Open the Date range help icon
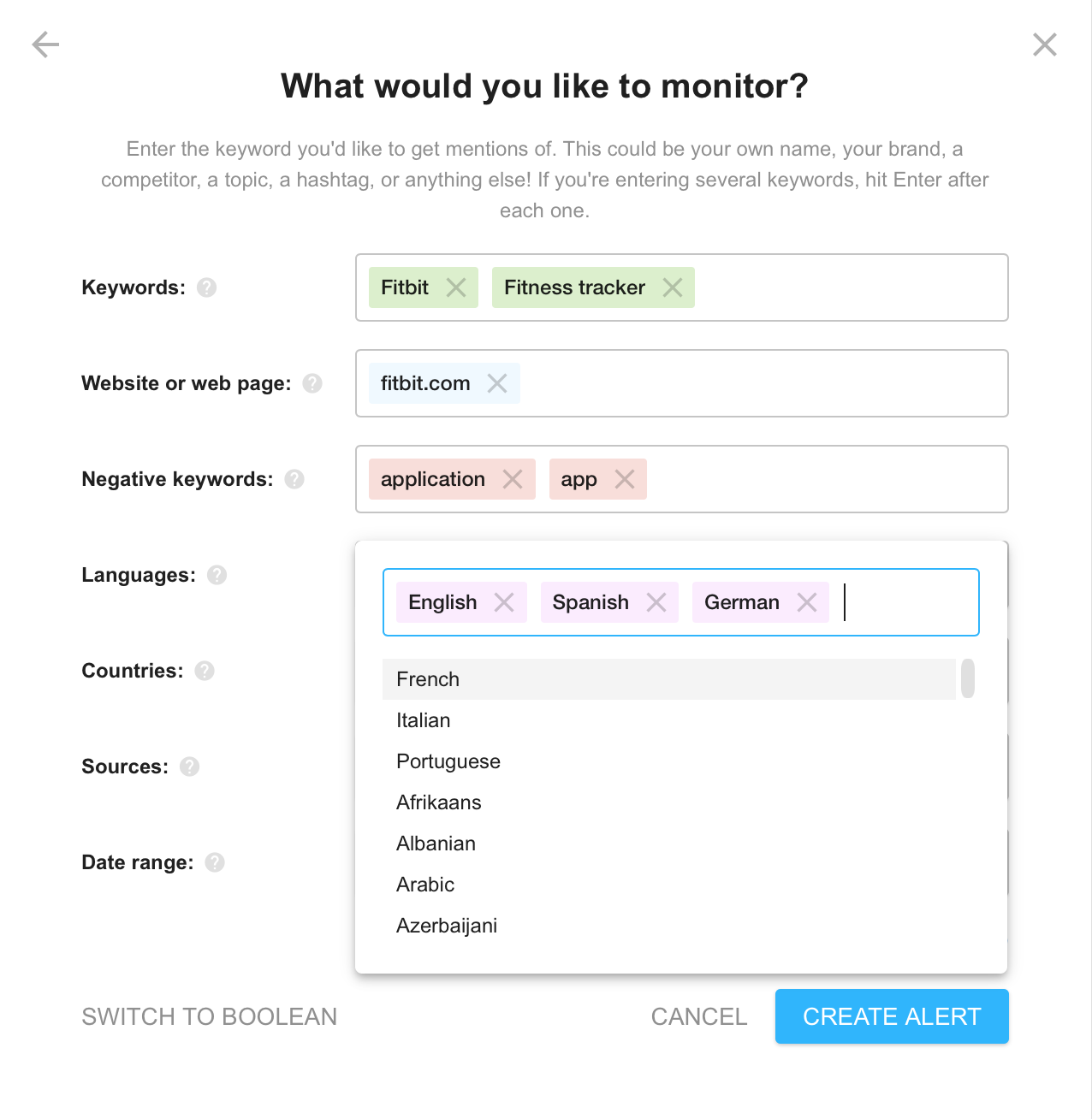Viewport: 1092px width, 1119px height. (214, 862)
